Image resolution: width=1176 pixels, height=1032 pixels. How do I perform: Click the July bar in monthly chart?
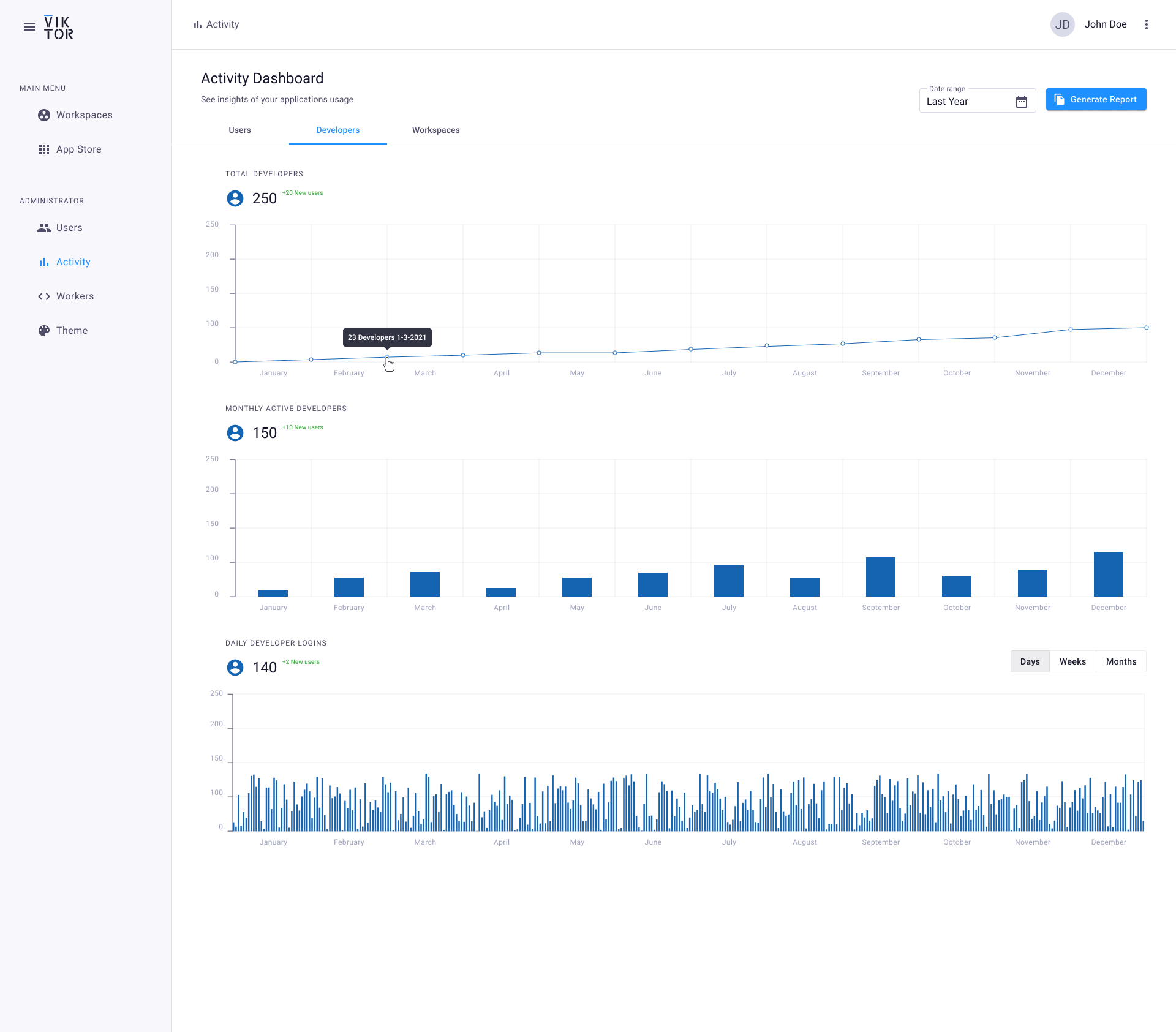[729, 581]
